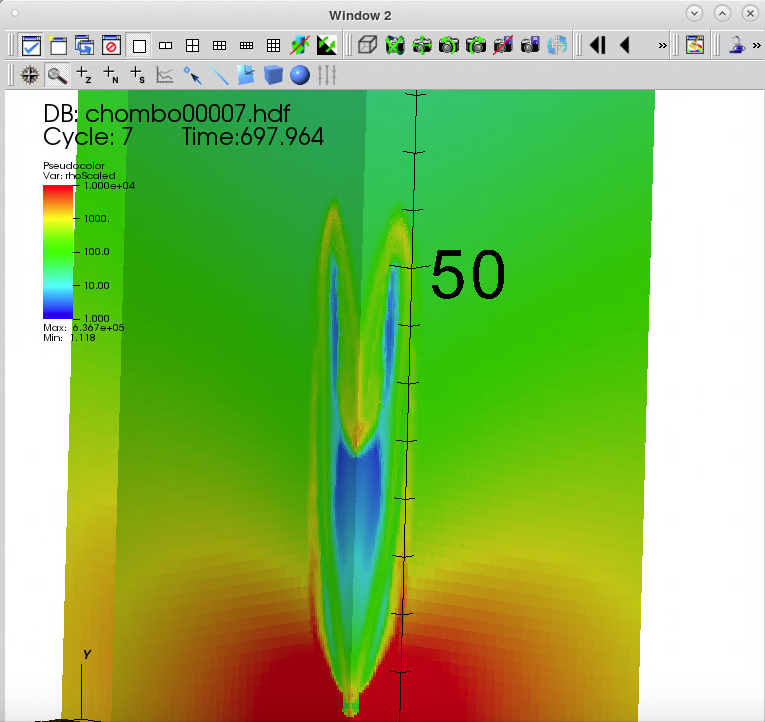
Task: Switch to the 2x2 window layout
Action: (193, 45)
